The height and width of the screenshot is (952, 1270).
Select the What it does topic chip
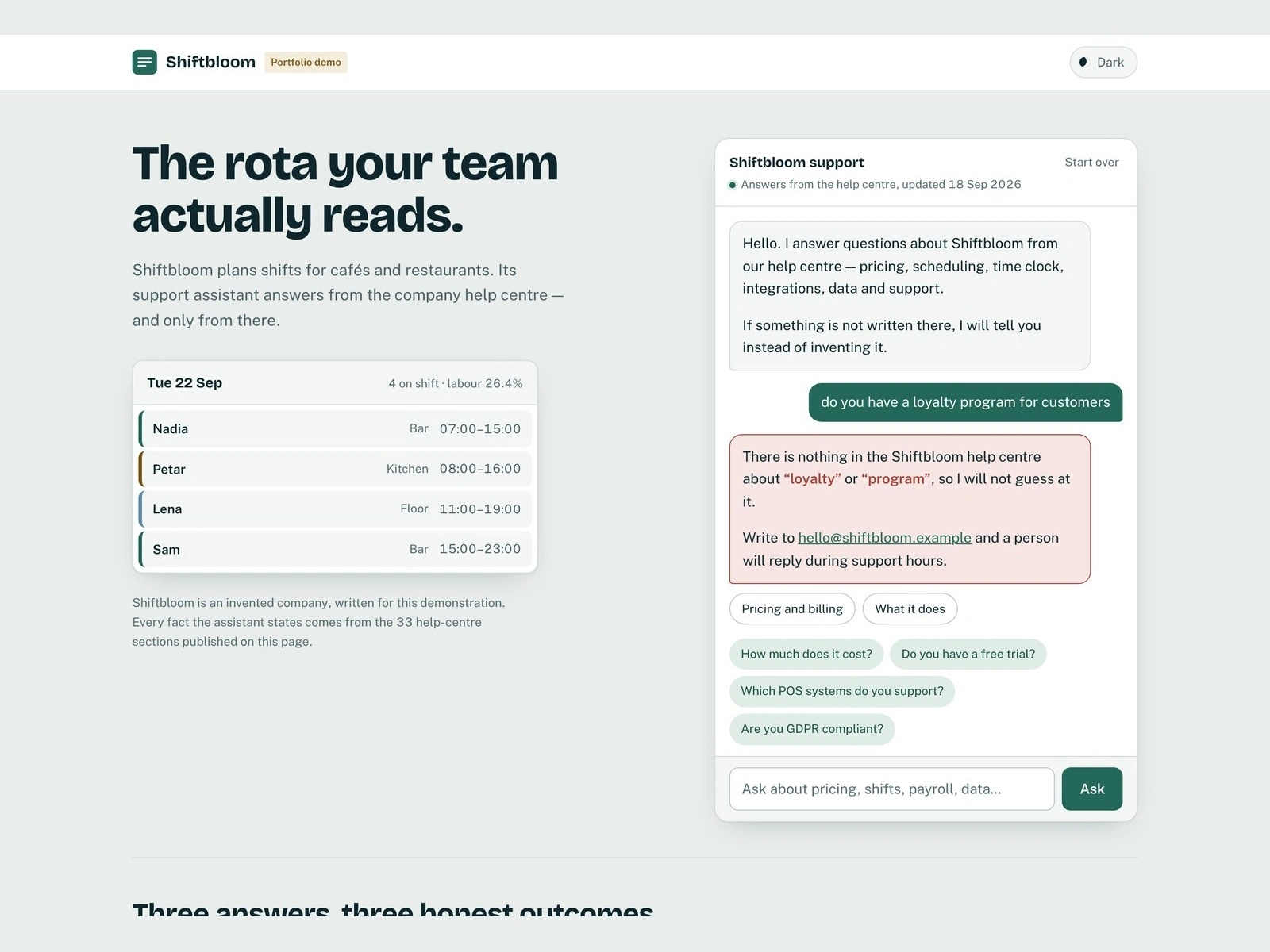click(x=910, y=608)
